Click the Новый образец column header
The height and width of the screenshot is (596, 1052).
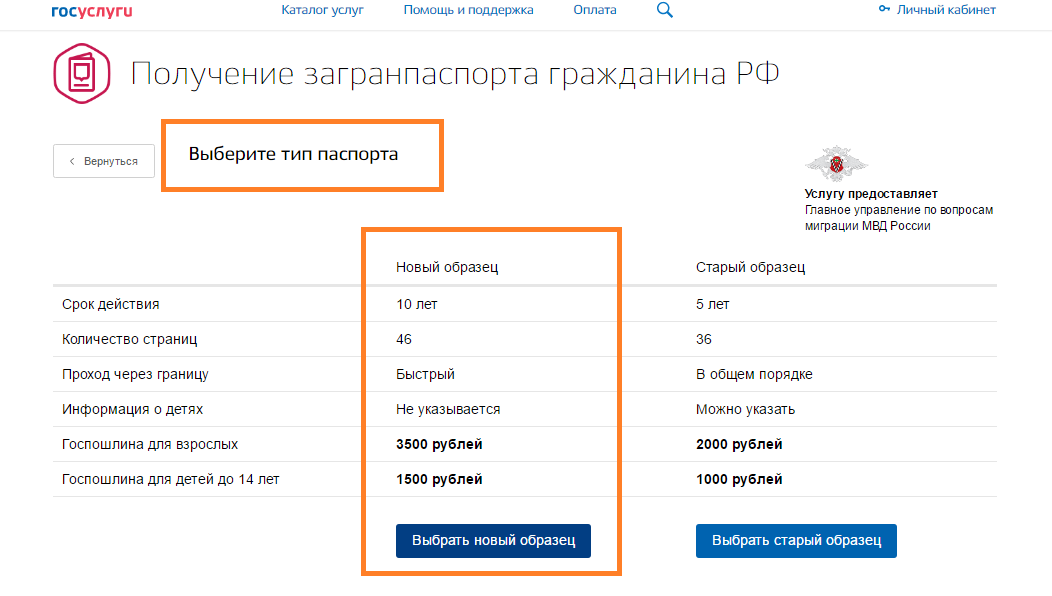pyautogui.click(x=447, y=267)
